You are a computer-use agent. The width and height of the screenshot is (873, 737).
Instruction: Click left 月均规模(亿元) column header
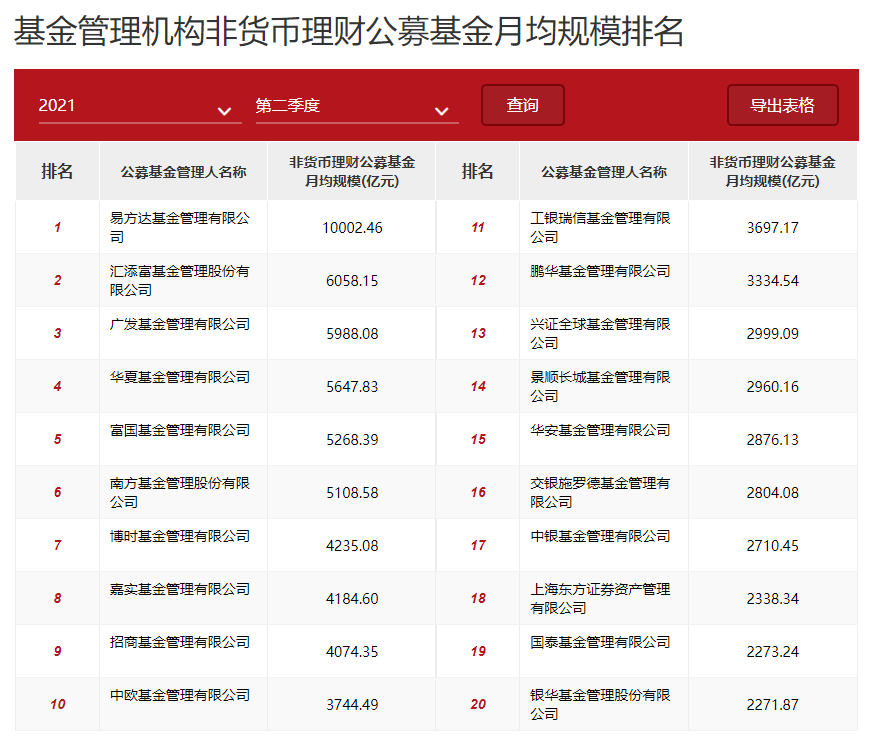[x=351, y=171]
